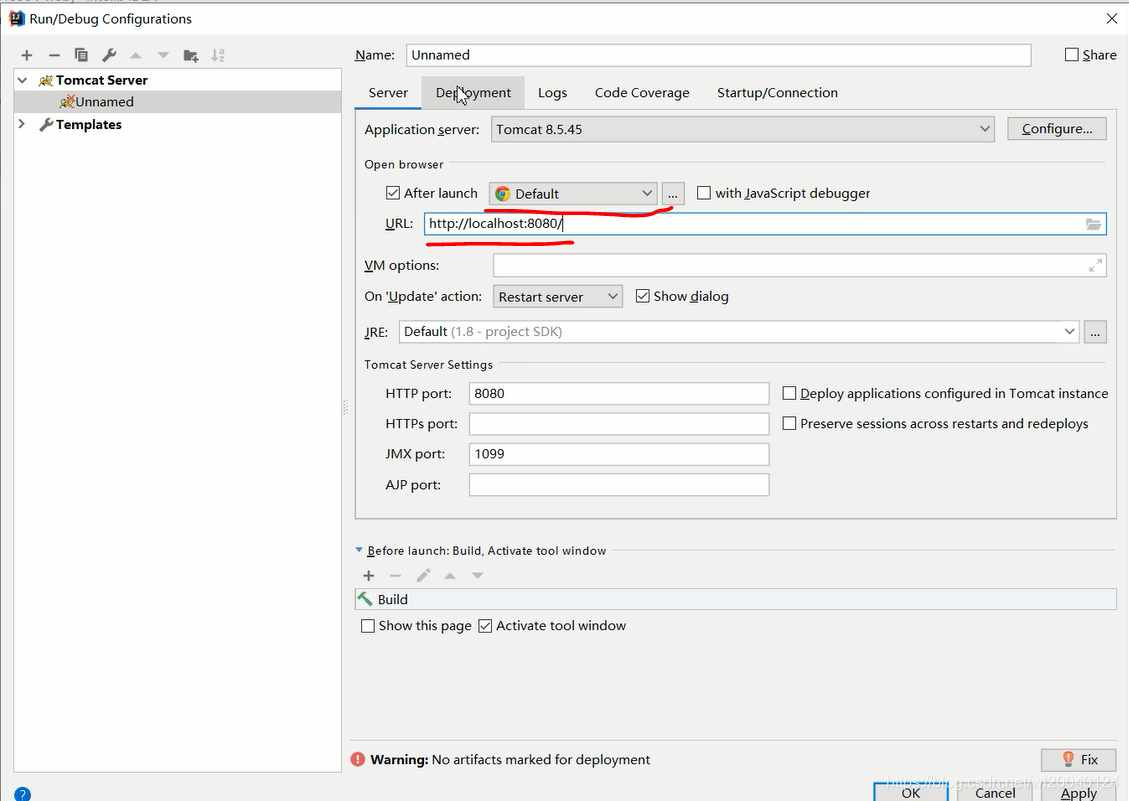Enable Deploy applications configured in Tomcat instance
Screen dimensions: 1129x801
[789, 393]
